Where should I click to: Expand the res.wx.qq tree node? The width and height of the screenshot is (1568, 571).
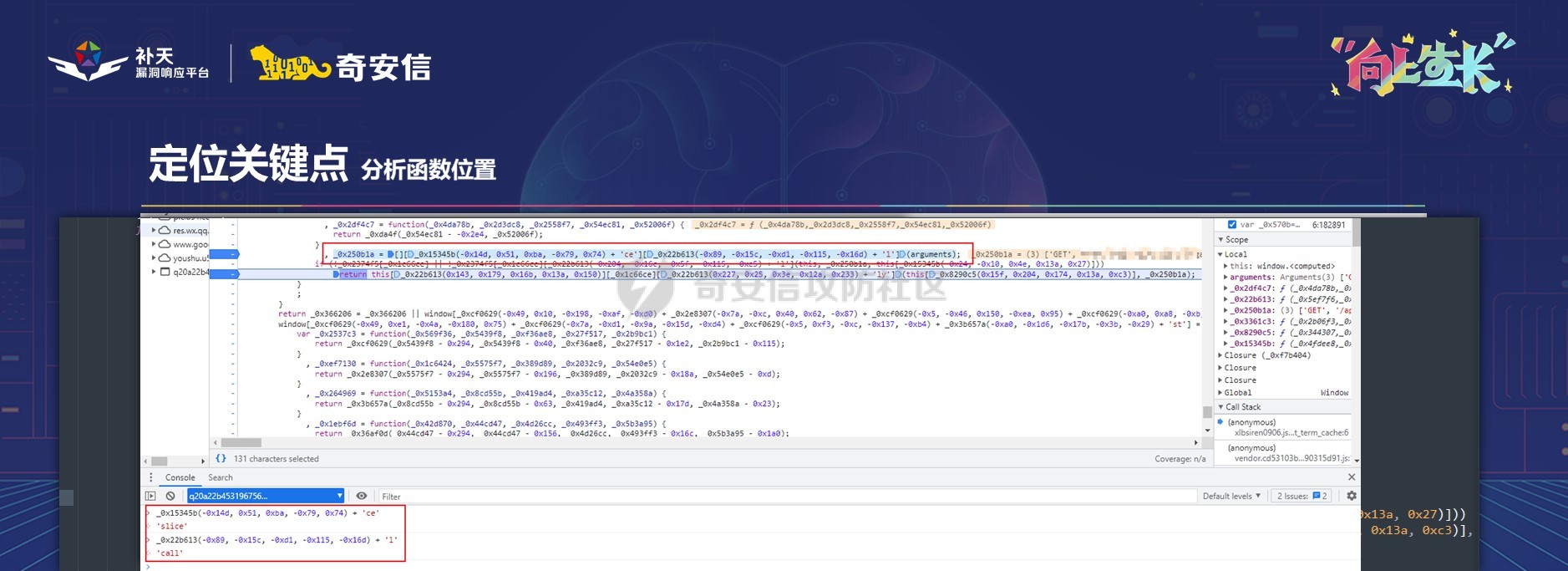pyautogui.click(x=154, y=231)
